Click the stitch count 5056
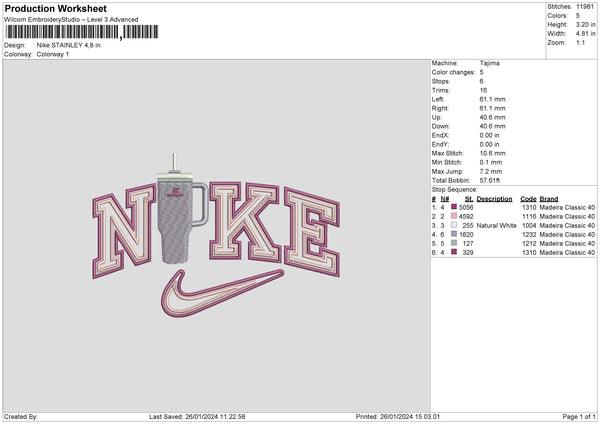The height and width of the screenshot is (424, 600). 466,207
